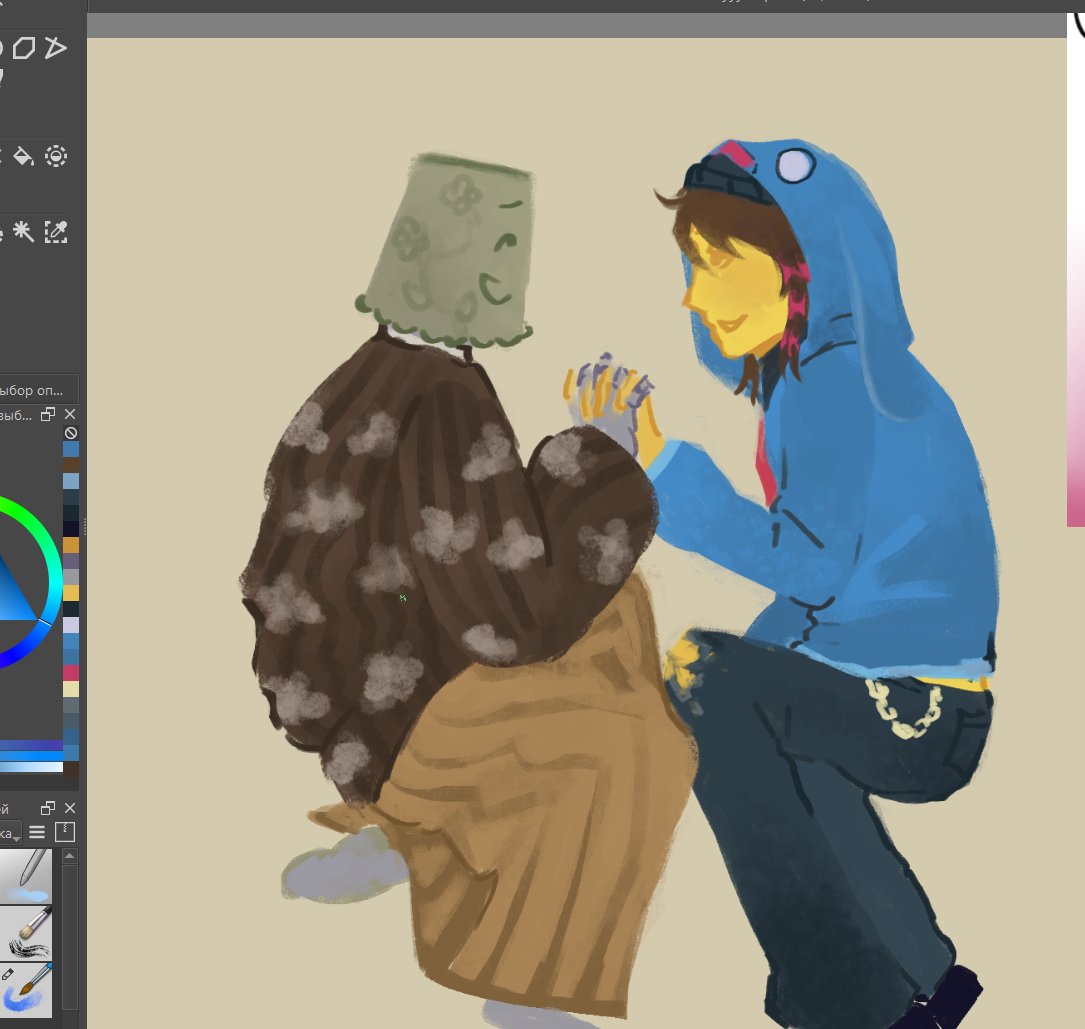Select the pen brush preset with light blue stroke
Image resolution: width=1085 pixels, height=1029 pixels.
[26, 876]
